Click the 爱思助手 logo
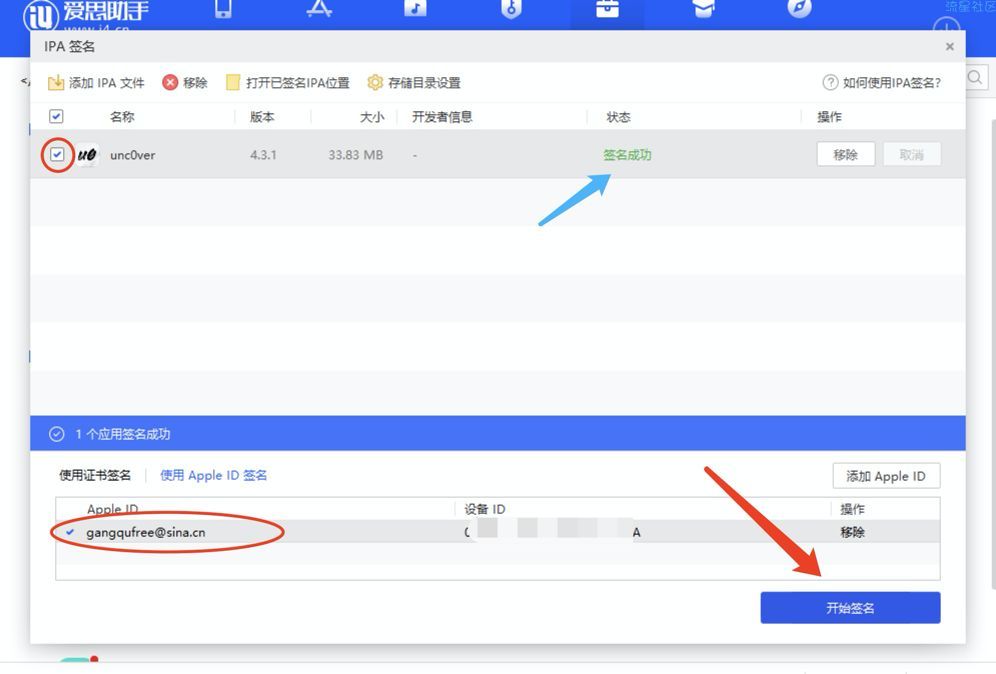 (x=86, y=14)
